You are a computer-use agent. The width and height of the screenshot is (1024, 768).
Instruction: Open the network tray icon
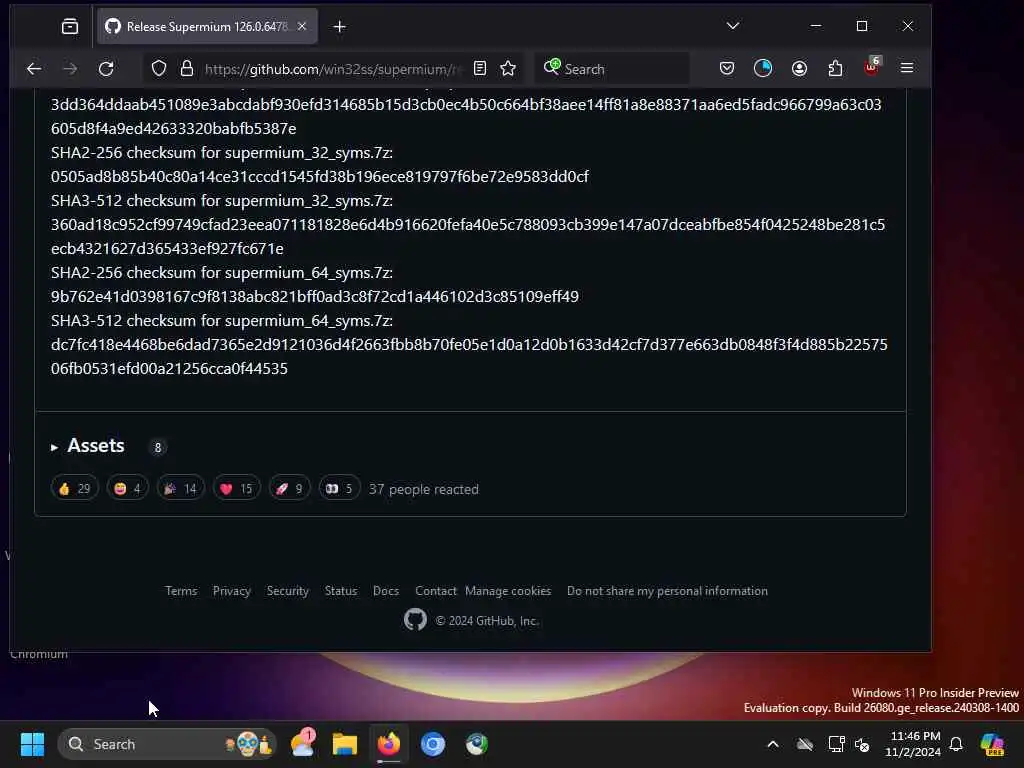[836, 744]
